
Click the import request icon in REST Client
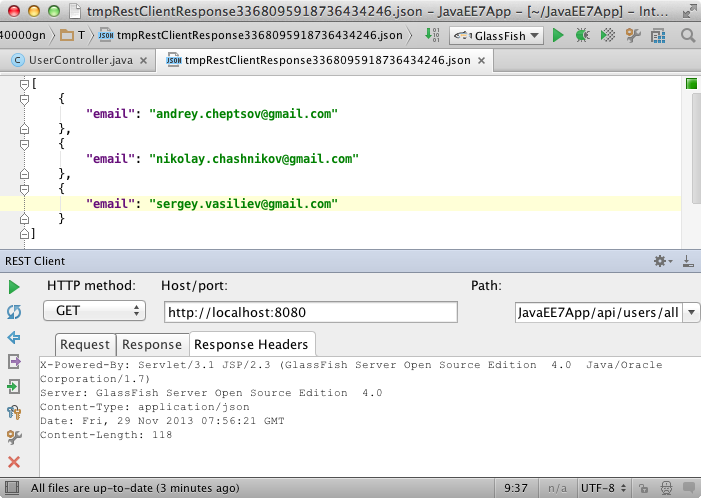(x=14, y=386)
